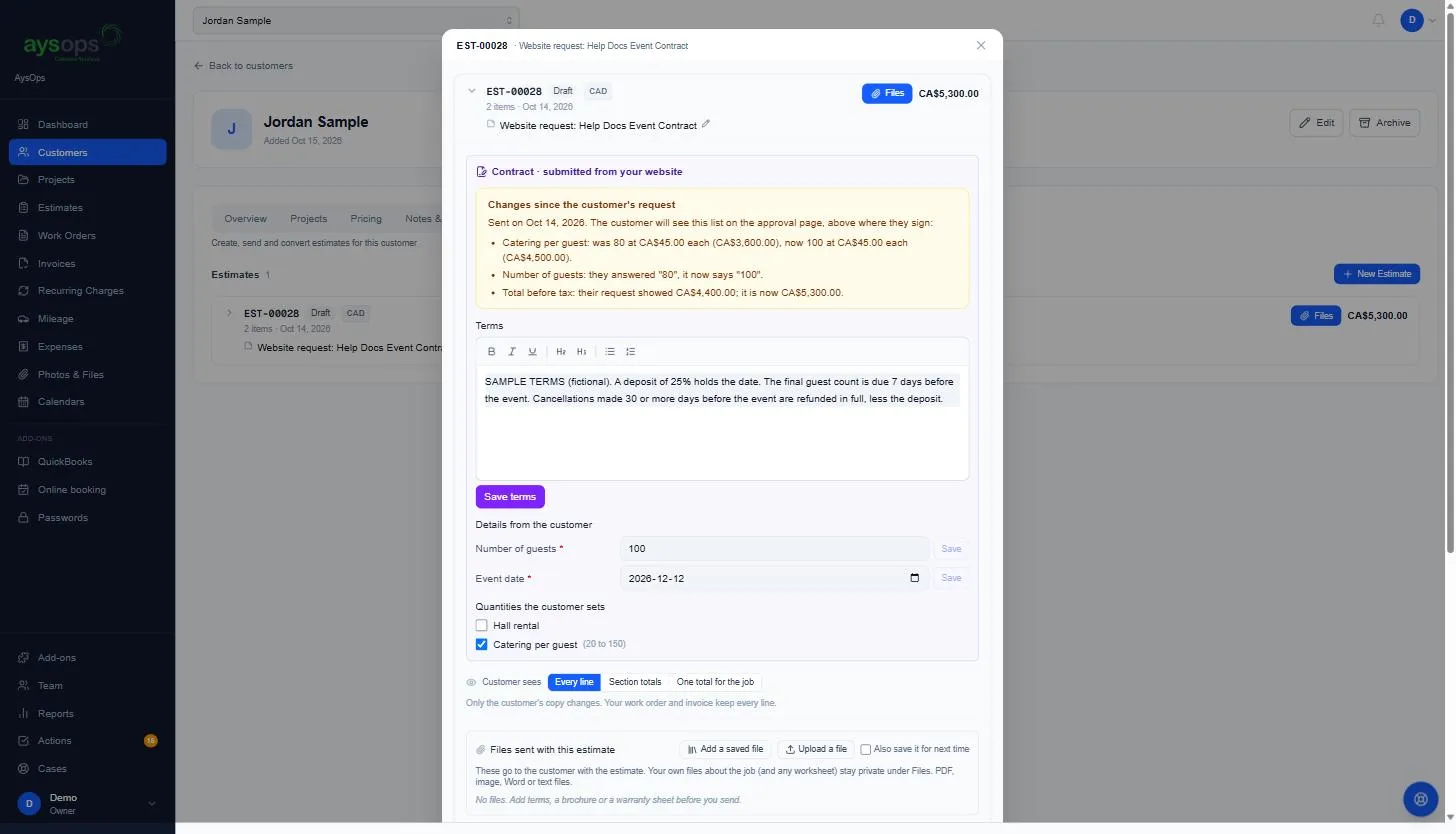The height and width of the screenshot is (834, 1456).
Task: Switch to Projects tab
Action: tap(308, 219)
